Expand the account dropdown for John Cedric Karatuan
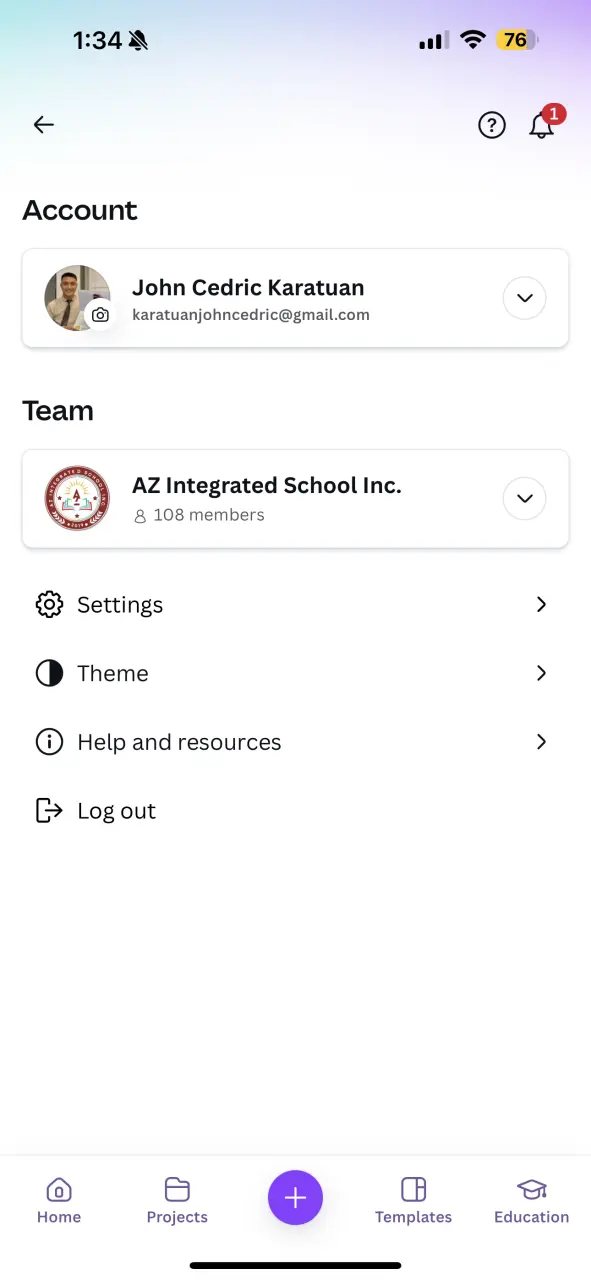 [524, 298]
